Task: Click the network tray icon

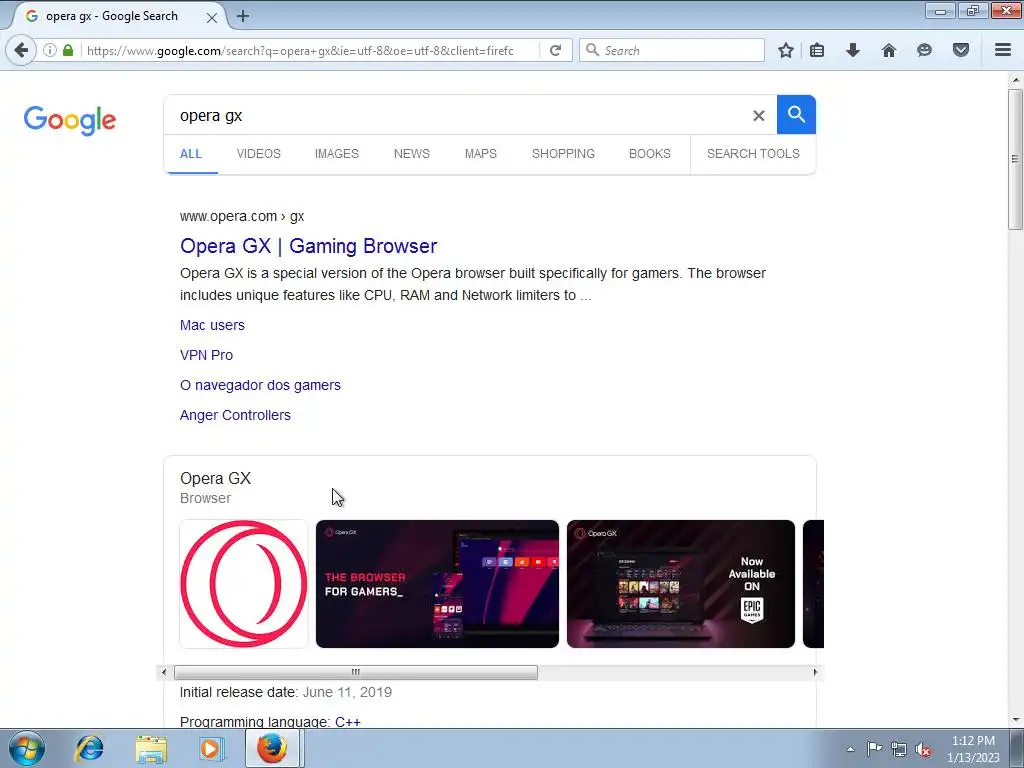Action: [x=899, y=749]
